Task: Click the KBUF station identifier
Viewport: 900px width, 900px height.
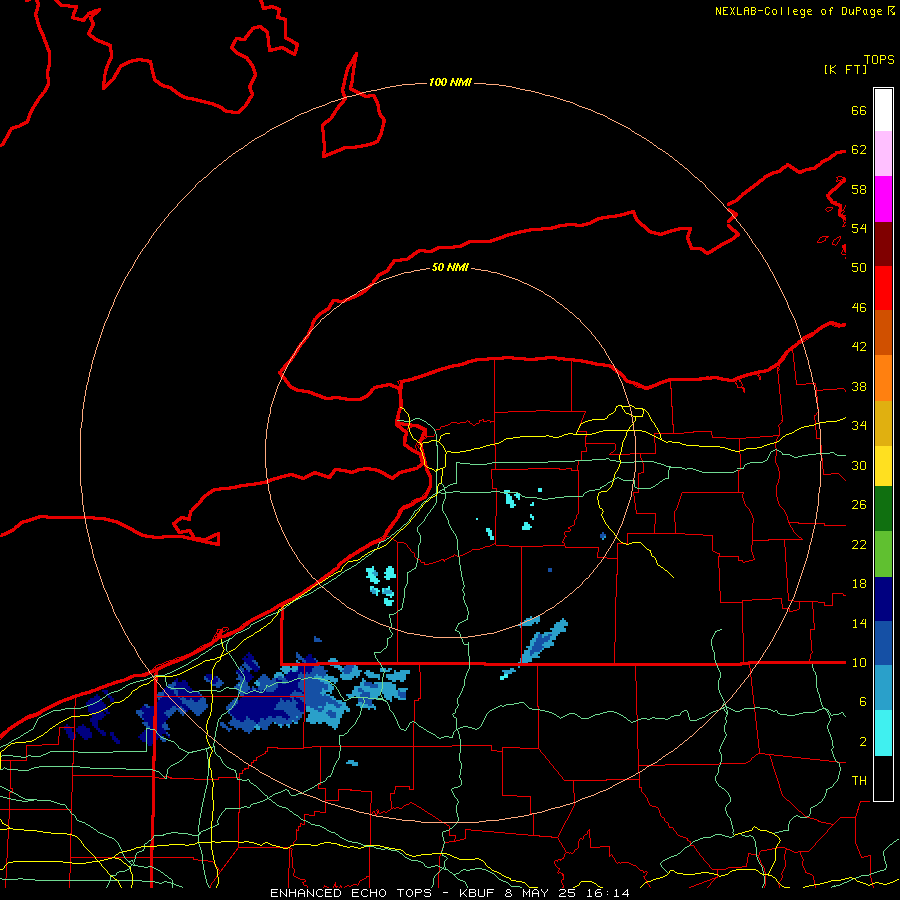Action: 478,893
